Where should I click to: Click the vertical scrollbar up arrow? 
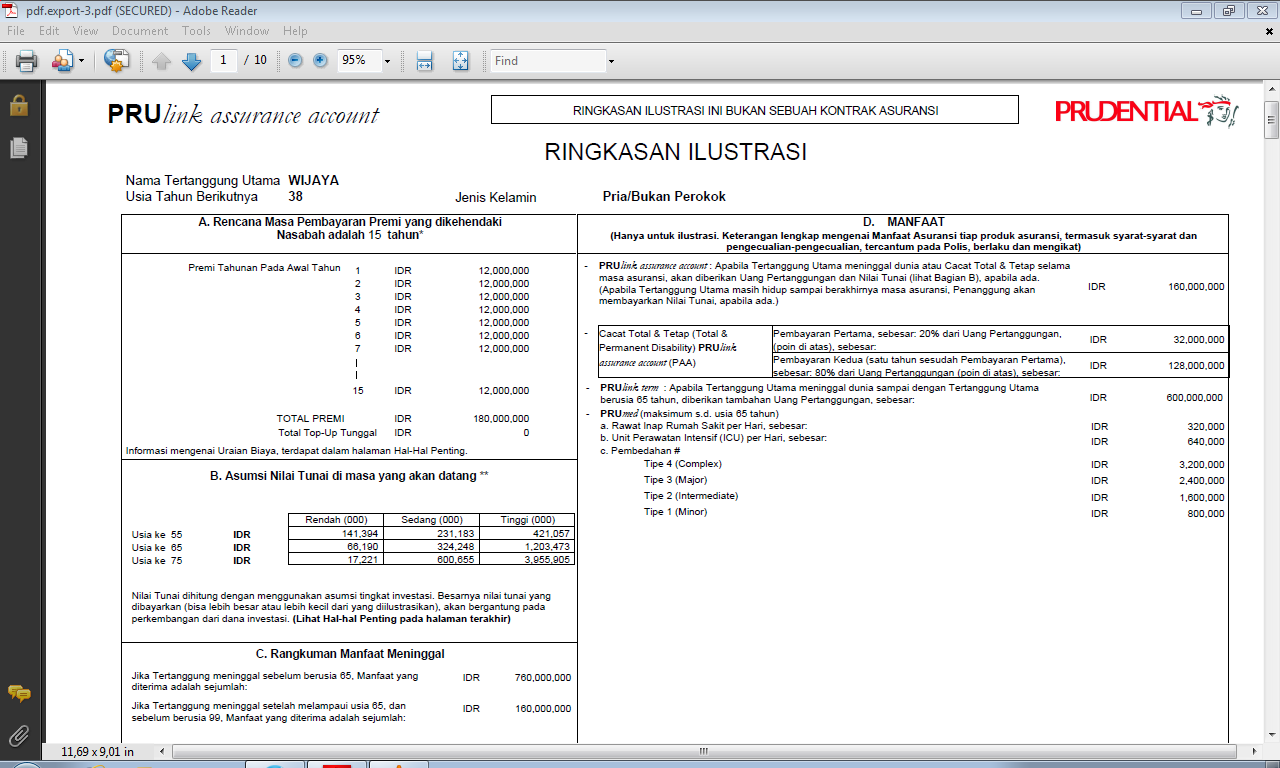tap(1272, 88)
